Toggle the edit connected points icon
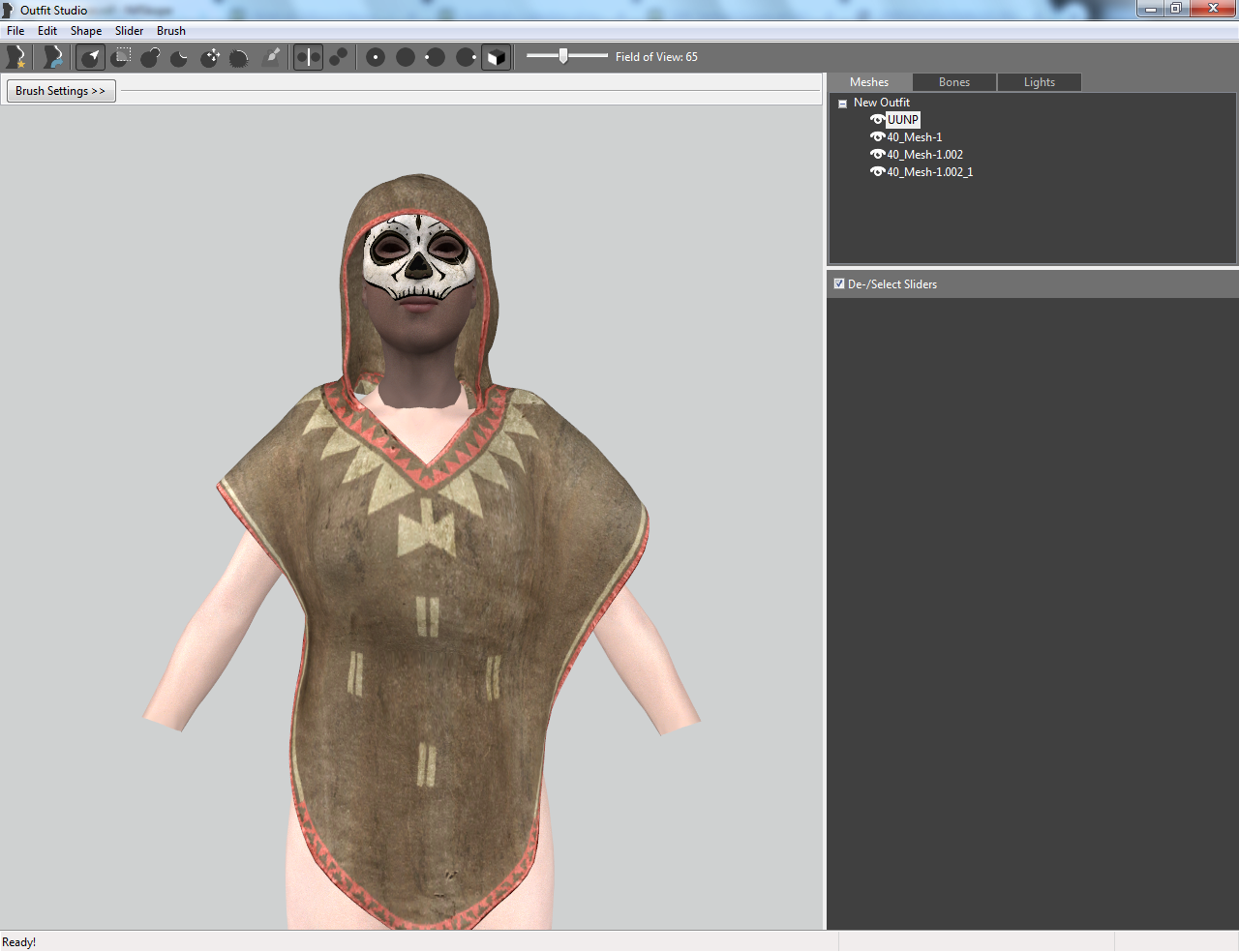Viewport: 1239px width, 952px height. (338, 57)
